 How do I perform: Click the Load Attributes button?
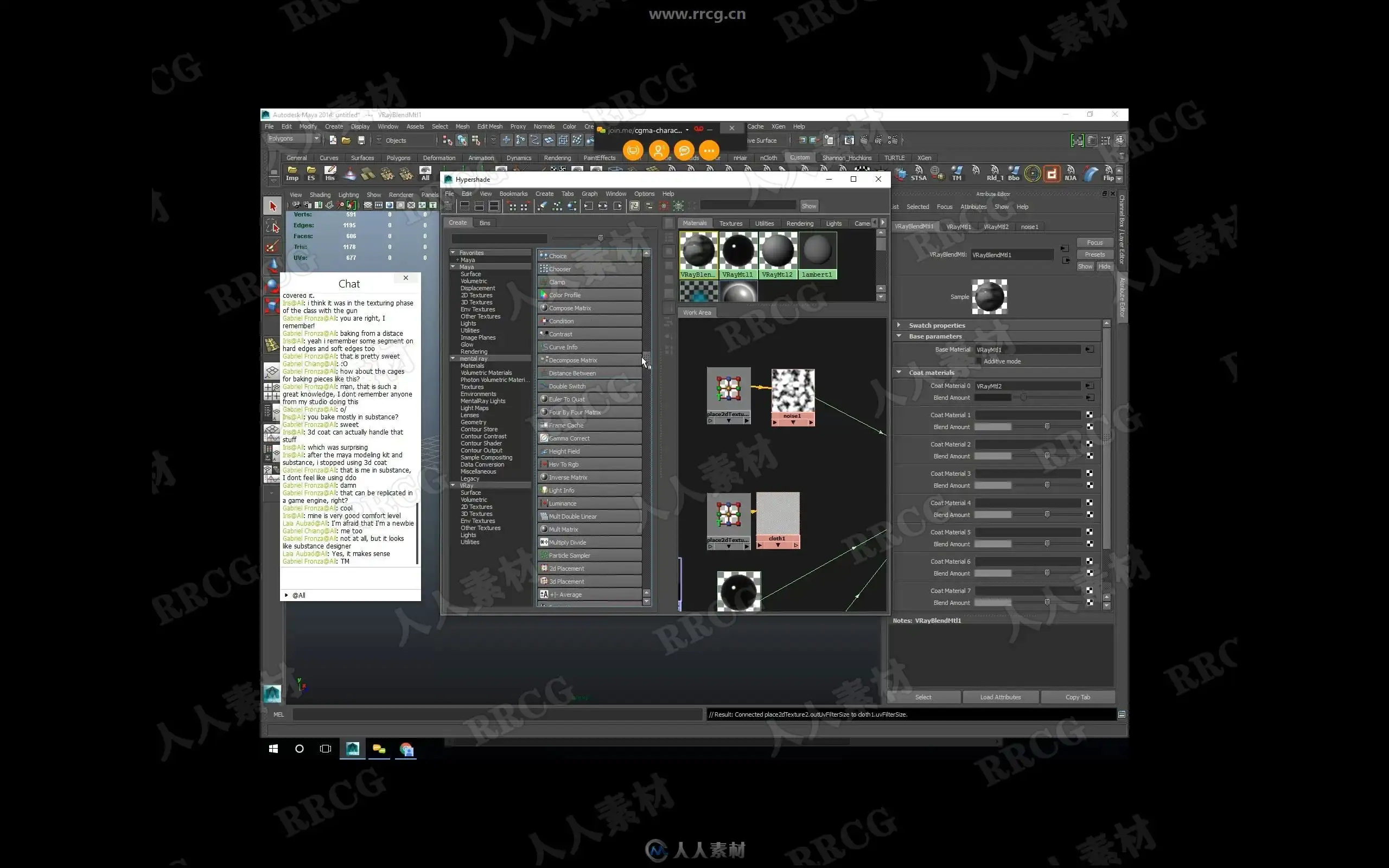pos(1001,697)
